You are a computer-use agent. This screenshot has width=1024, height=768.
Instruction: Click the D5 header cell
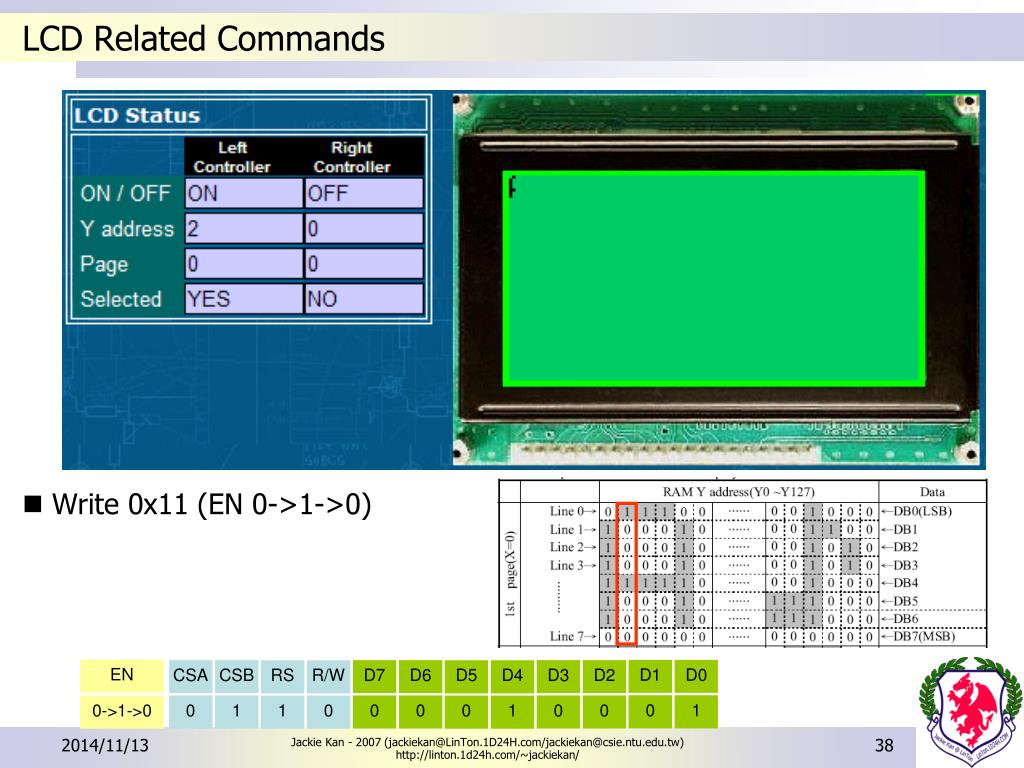(x=466, y=675)
